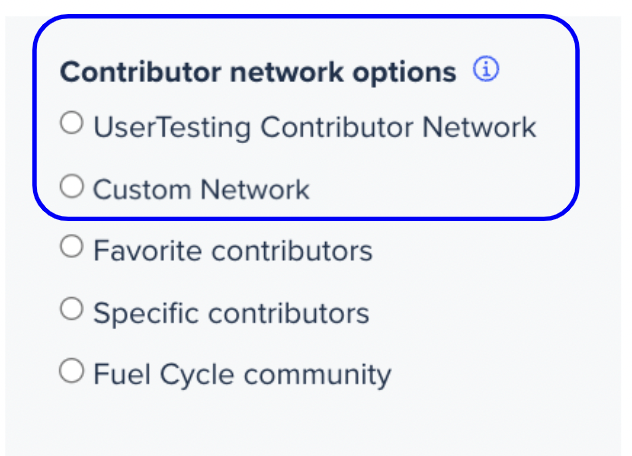Choose the Custom Network radio button
Image resolution: width=632 pixels, height=456 pixels.
72,186
